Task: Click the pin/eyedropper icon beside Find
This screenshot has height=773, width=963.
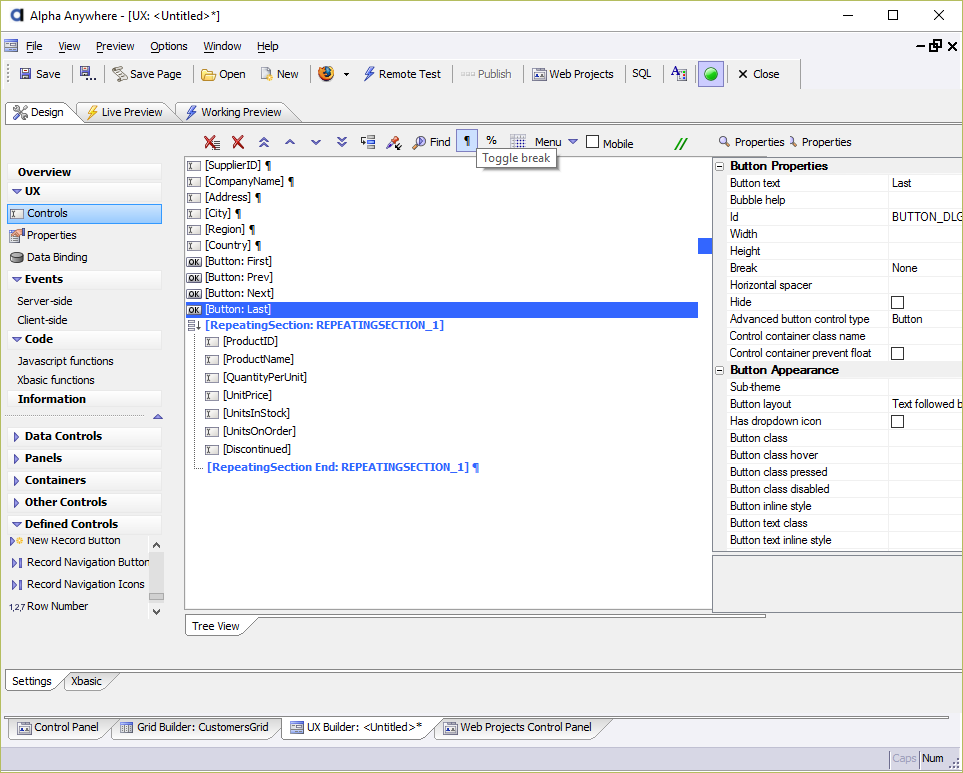Action: (393, 142)
